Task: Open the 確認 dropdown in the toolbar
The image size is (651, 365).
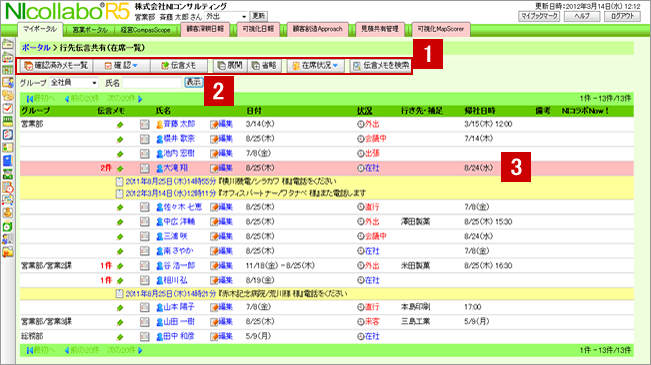Action: point(121,66)
